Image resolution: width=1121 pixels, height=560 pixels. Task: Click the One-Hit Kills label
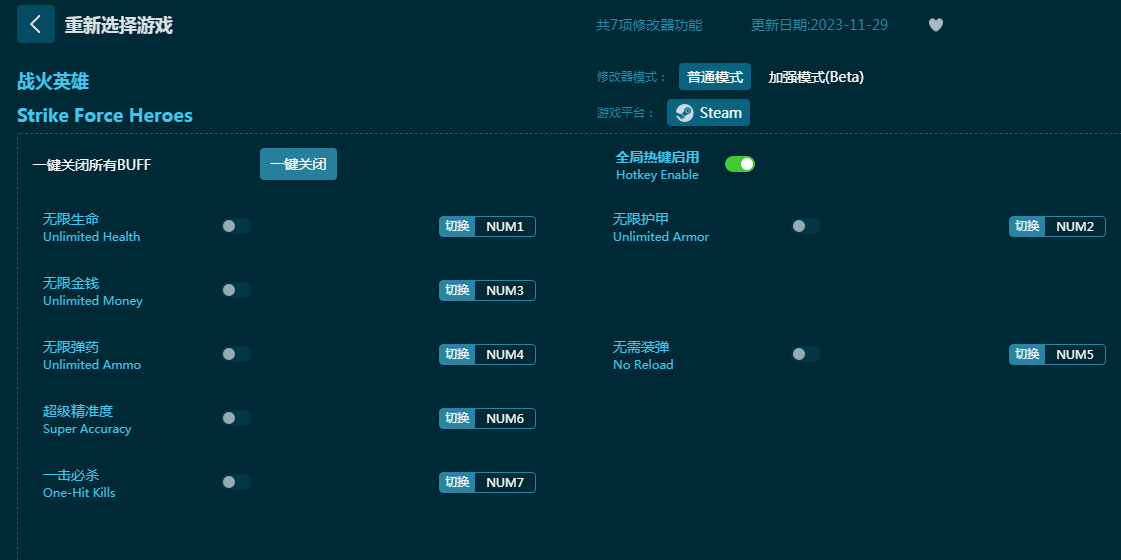point(79,493)
